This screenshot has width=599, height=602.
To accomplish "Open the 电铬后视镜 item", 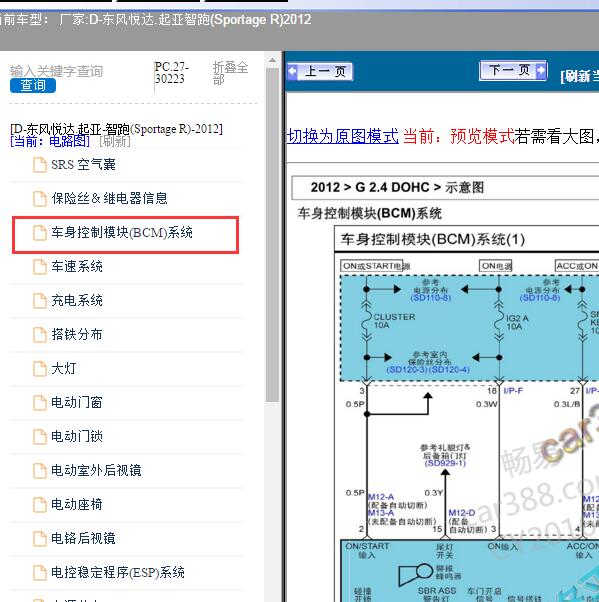I will pos(83,538).
